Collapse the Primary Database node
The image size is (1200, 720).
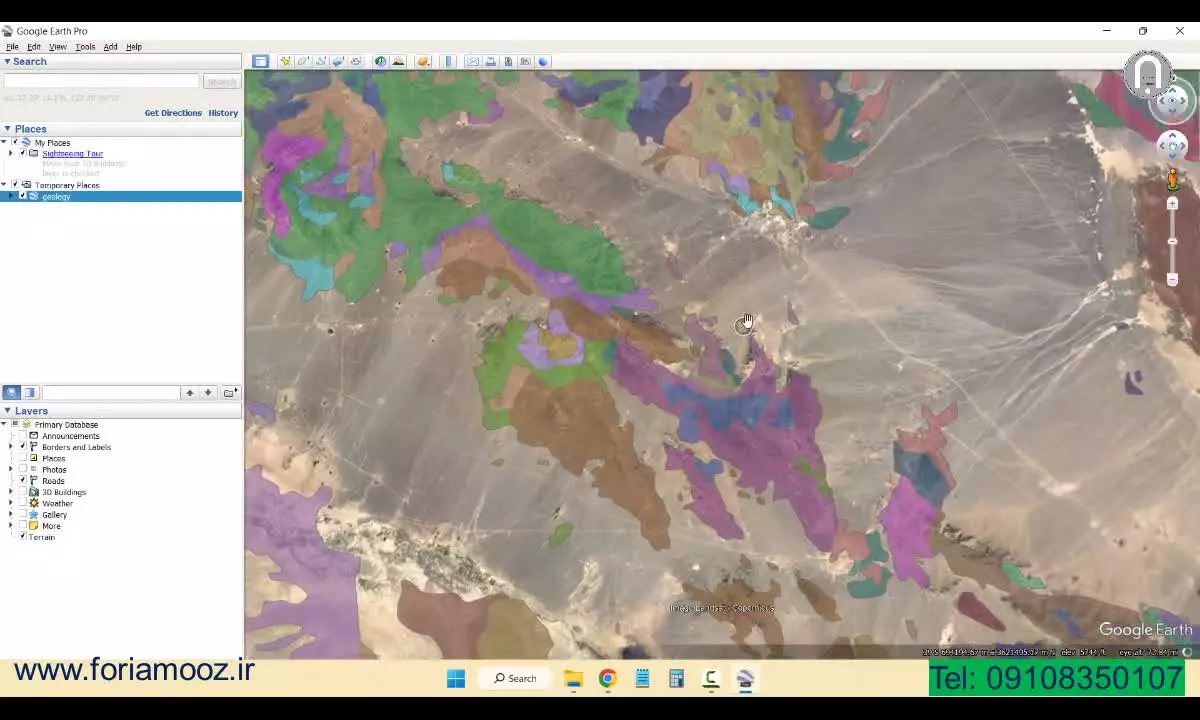coord(4,425)
